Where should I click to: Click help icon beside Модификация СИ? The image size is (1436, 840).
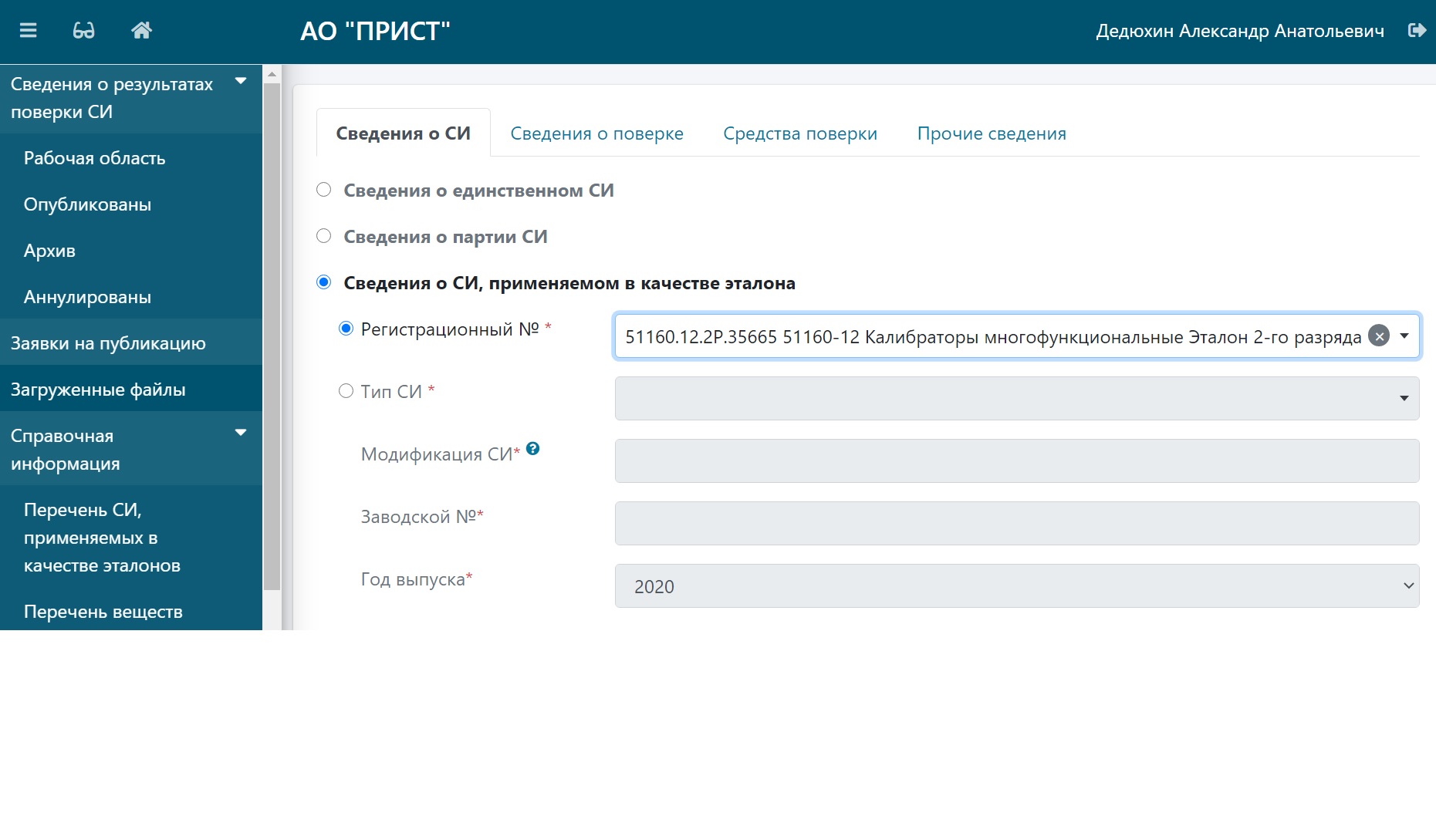532,449
